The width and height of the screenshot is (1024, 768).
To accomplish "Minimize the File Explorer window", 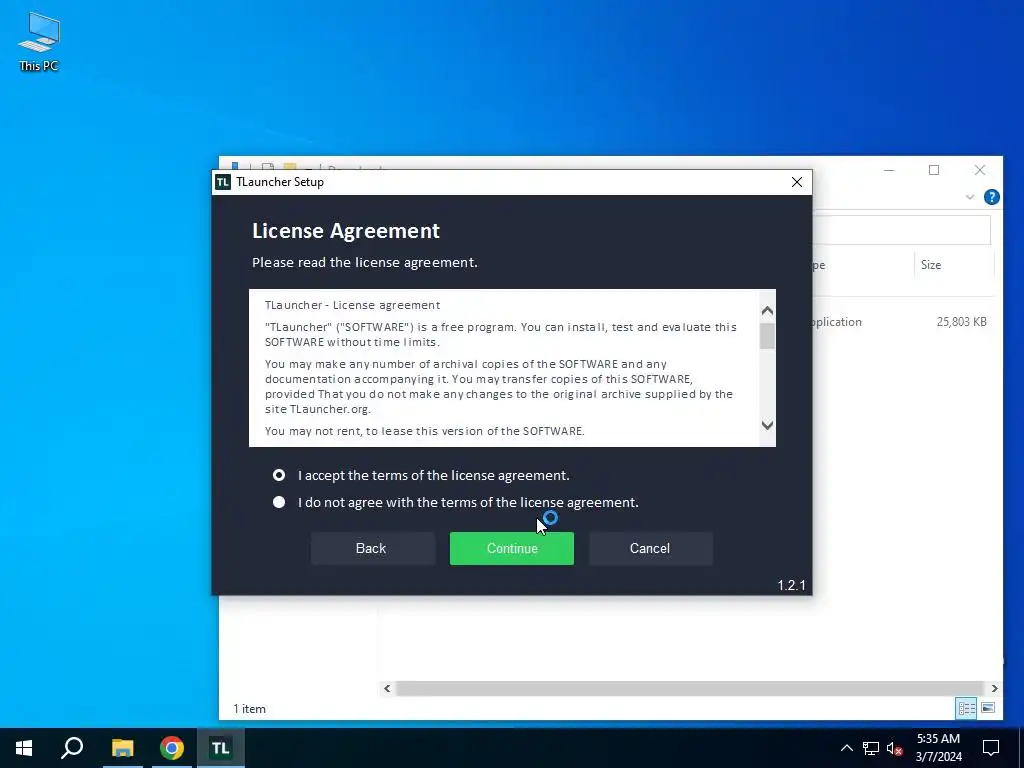I will [889, 170].
